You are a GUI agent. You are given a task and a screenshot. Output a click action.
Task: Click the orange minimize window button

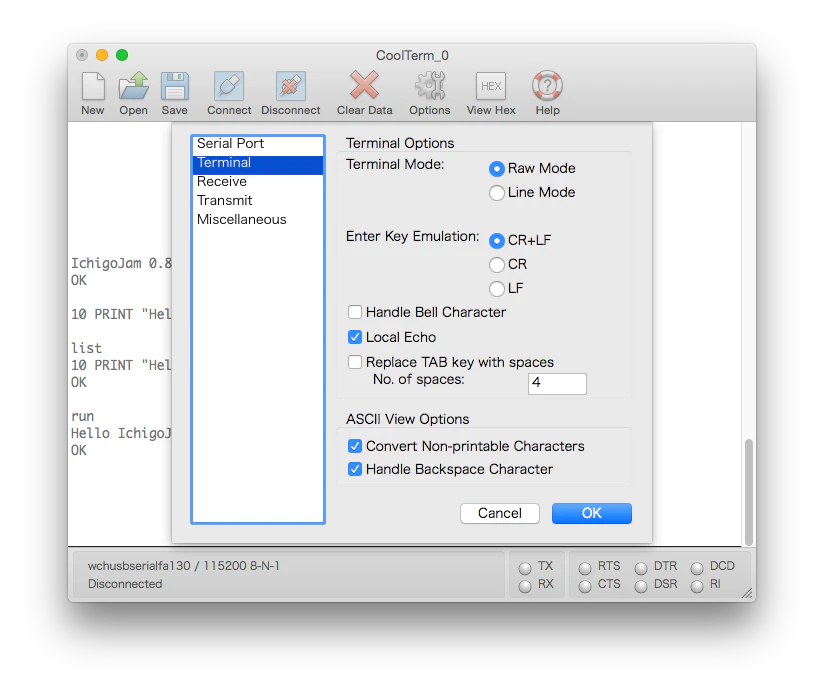pyautogui.click(x=102, y=55)
